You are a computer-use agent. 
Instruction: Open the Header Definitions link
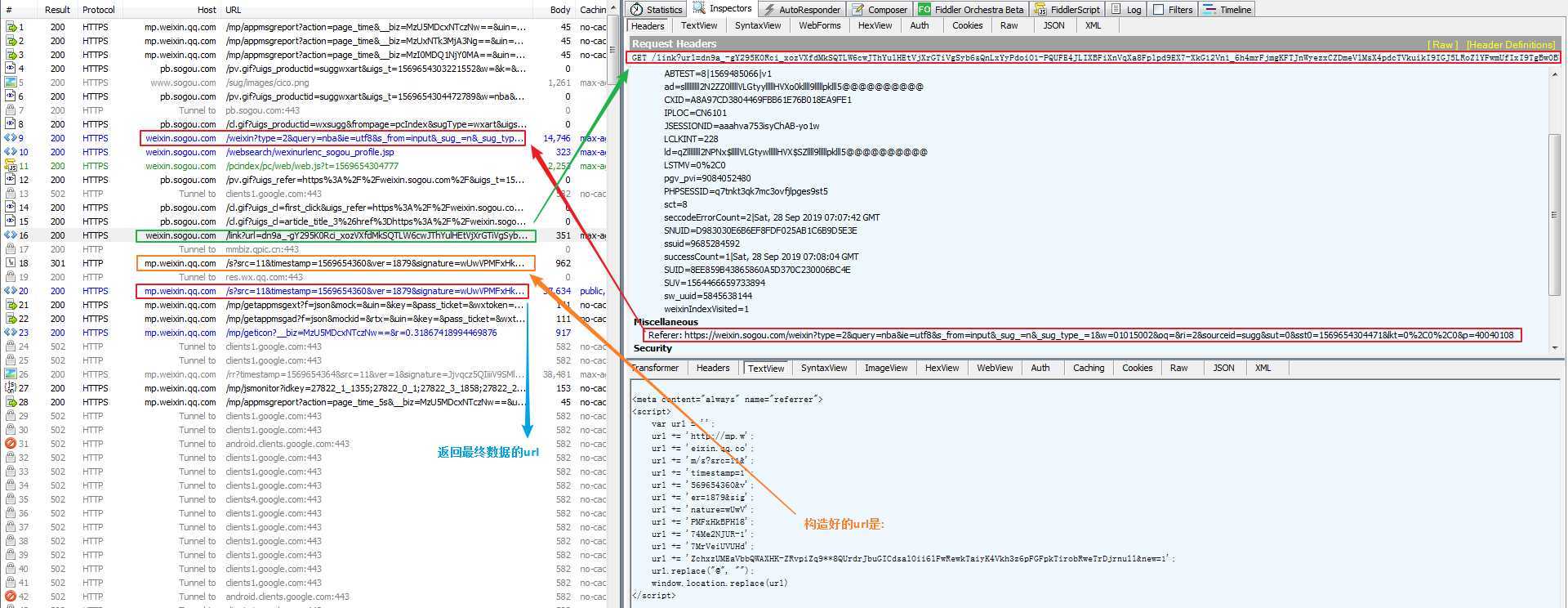[x=1511, y=45]
